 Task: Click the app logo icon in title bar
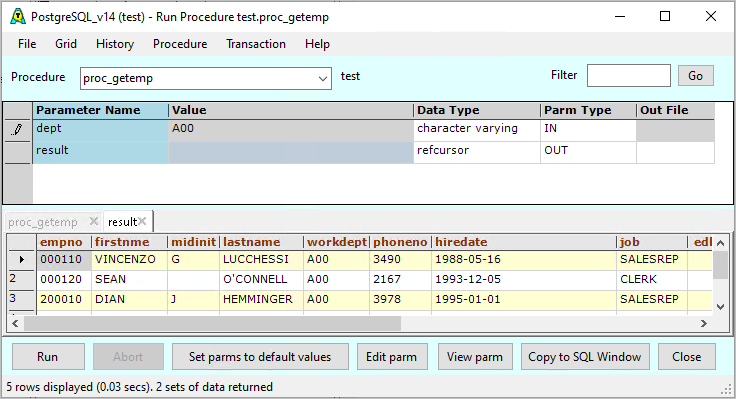18,17
